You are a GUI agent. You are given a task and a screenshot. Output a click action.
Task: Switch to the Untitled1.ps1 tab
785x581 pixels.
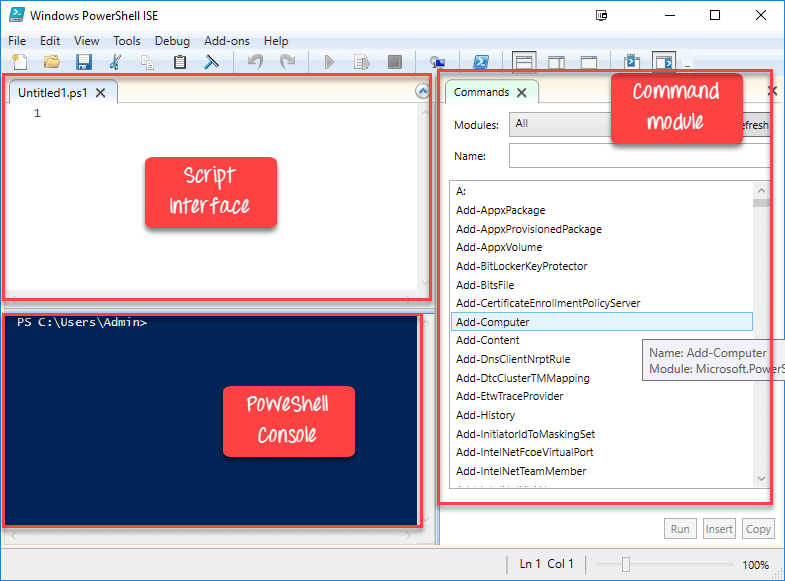pyautogui.click(x=53, y=93)
